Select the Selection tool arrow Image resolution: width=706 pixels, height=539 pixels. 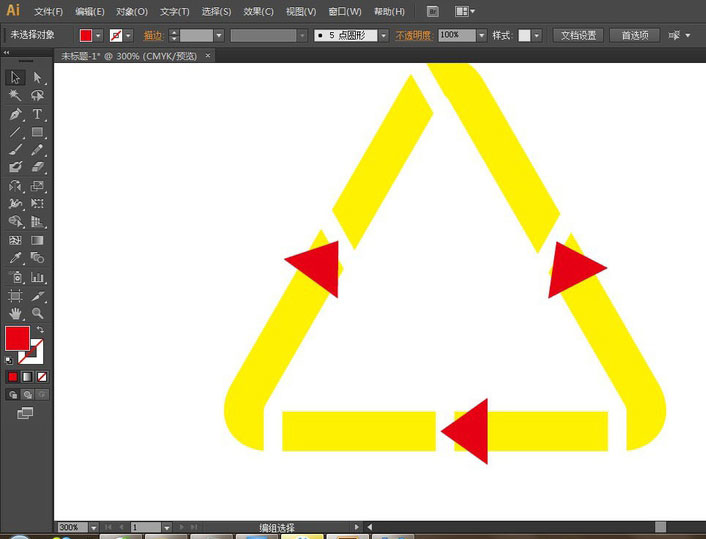pyautogui.click(x=16, y=77)
